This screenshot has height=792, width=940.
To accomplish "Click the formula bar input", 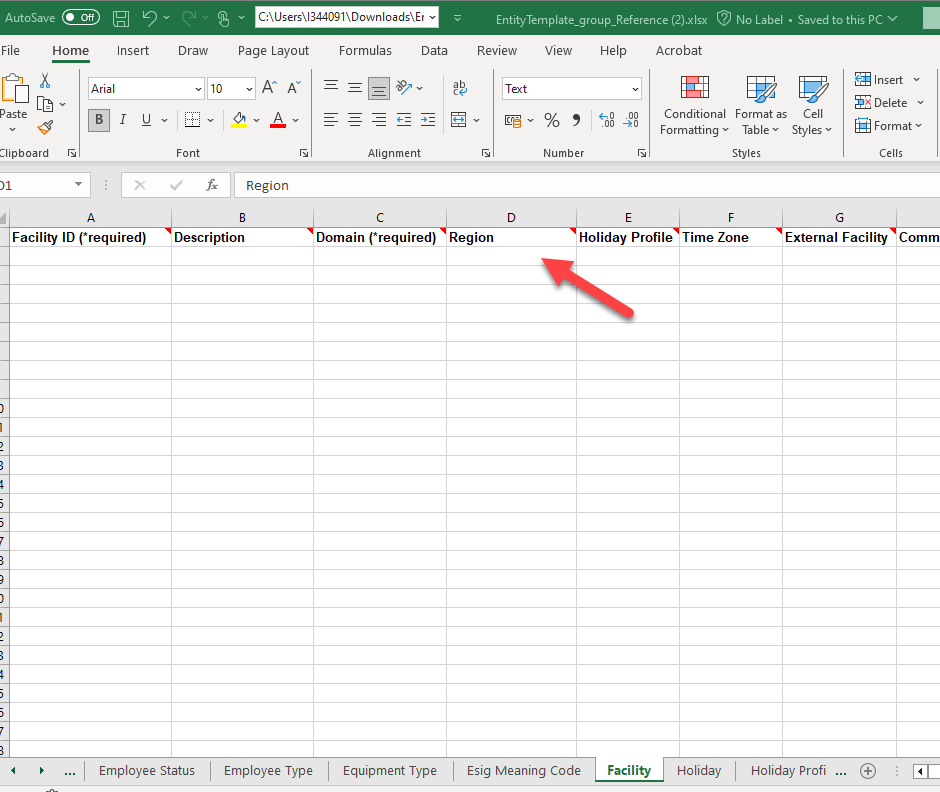I will [x=588, y=185].
